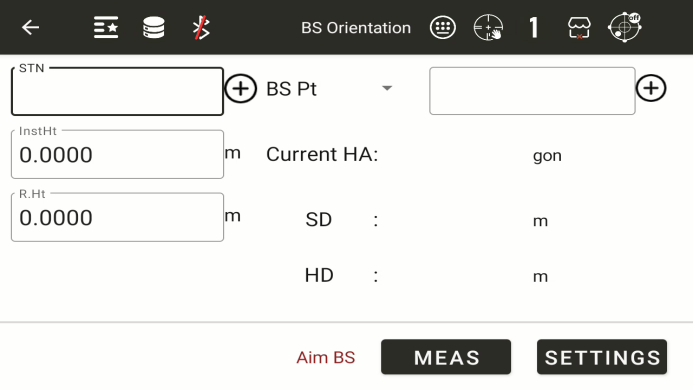This screenshot has height=390, width=693.
Task: Open the database data icon
Action: point(154,27)
